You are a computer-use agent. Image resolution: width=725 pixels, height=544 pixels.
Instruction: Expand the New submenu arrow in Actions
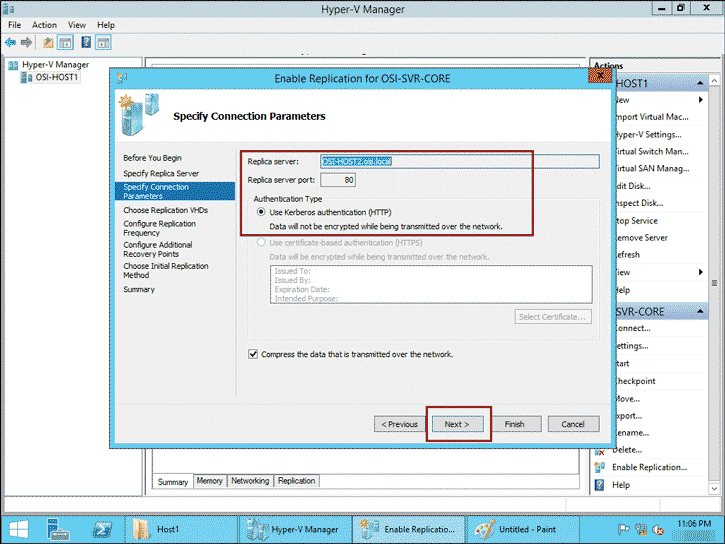pyautogui.click(x=701, y=100)
